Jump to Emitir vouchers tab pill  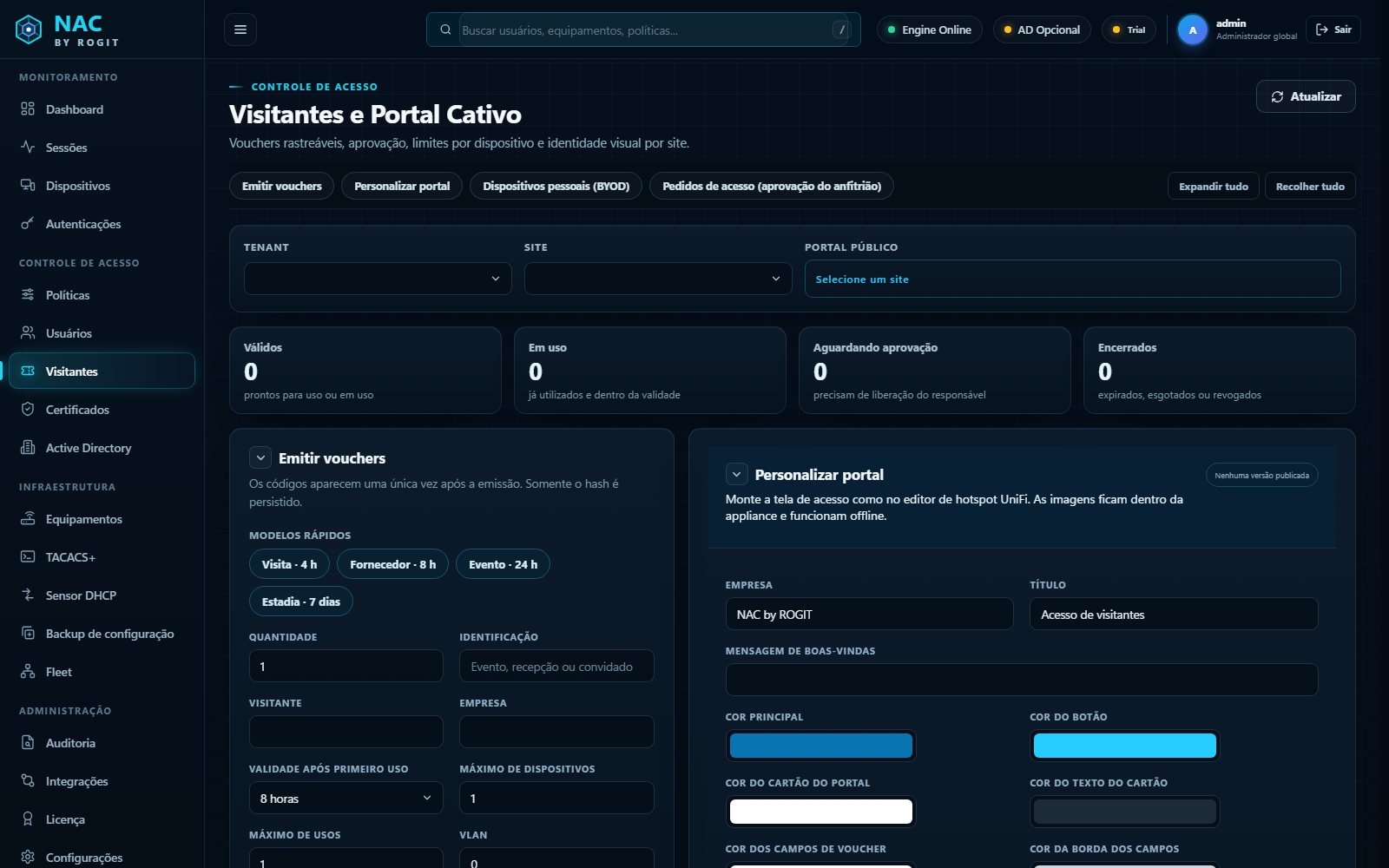[281, 186]
